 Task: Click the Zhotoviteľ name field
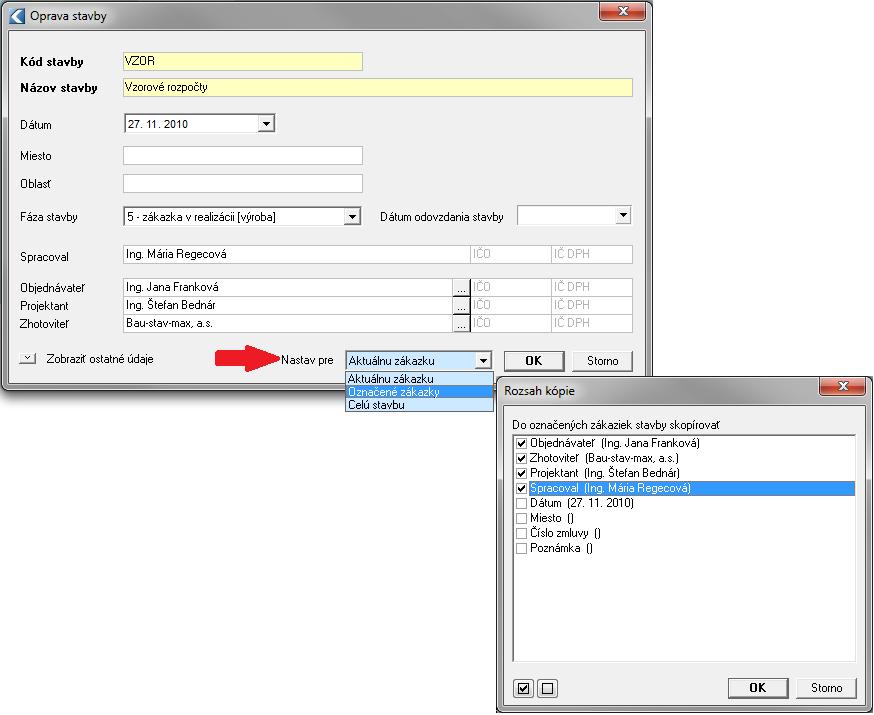[288, 323]
